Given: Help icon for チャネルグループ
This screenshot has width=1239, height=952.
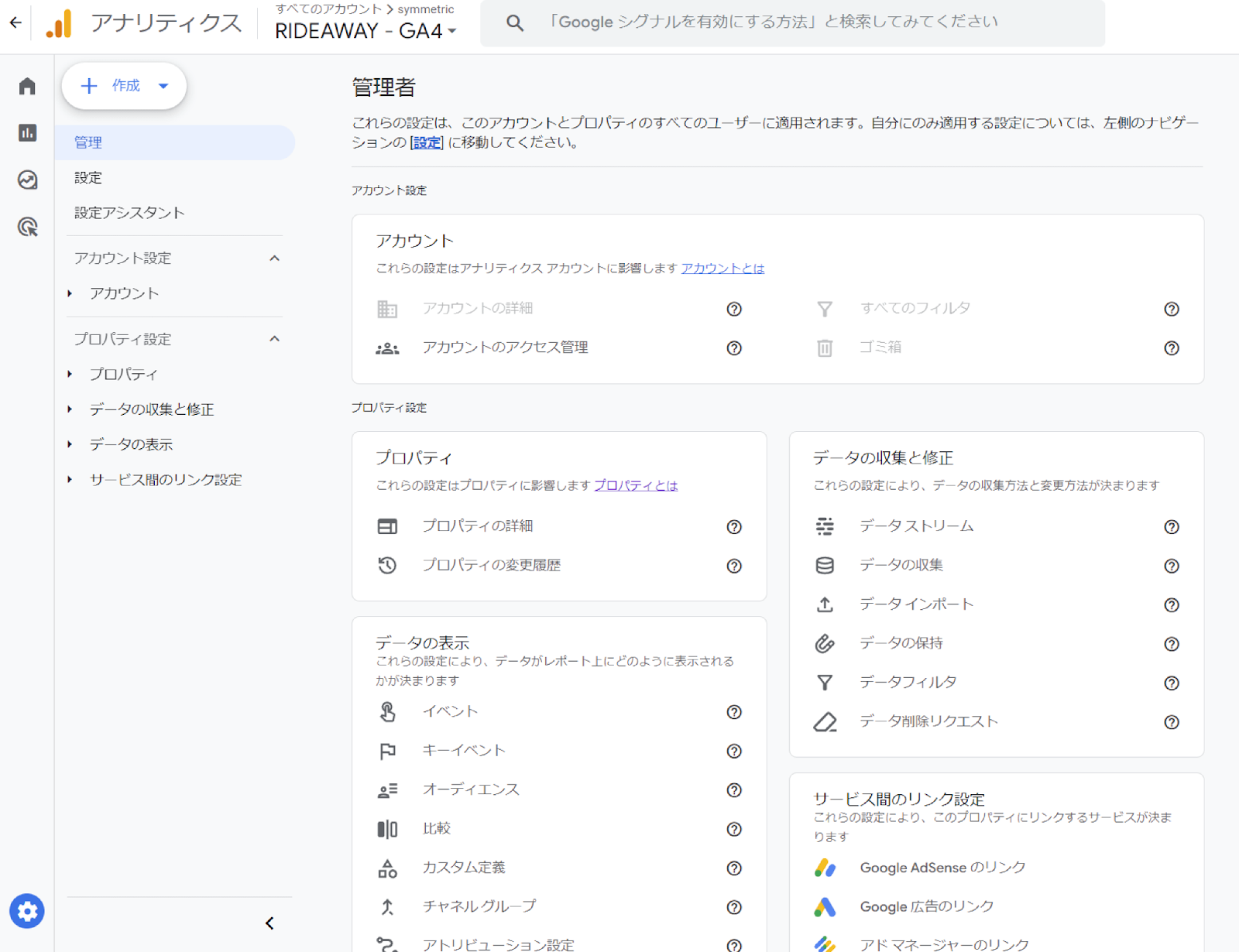Looking at the screenshot, I should point(734,907).
